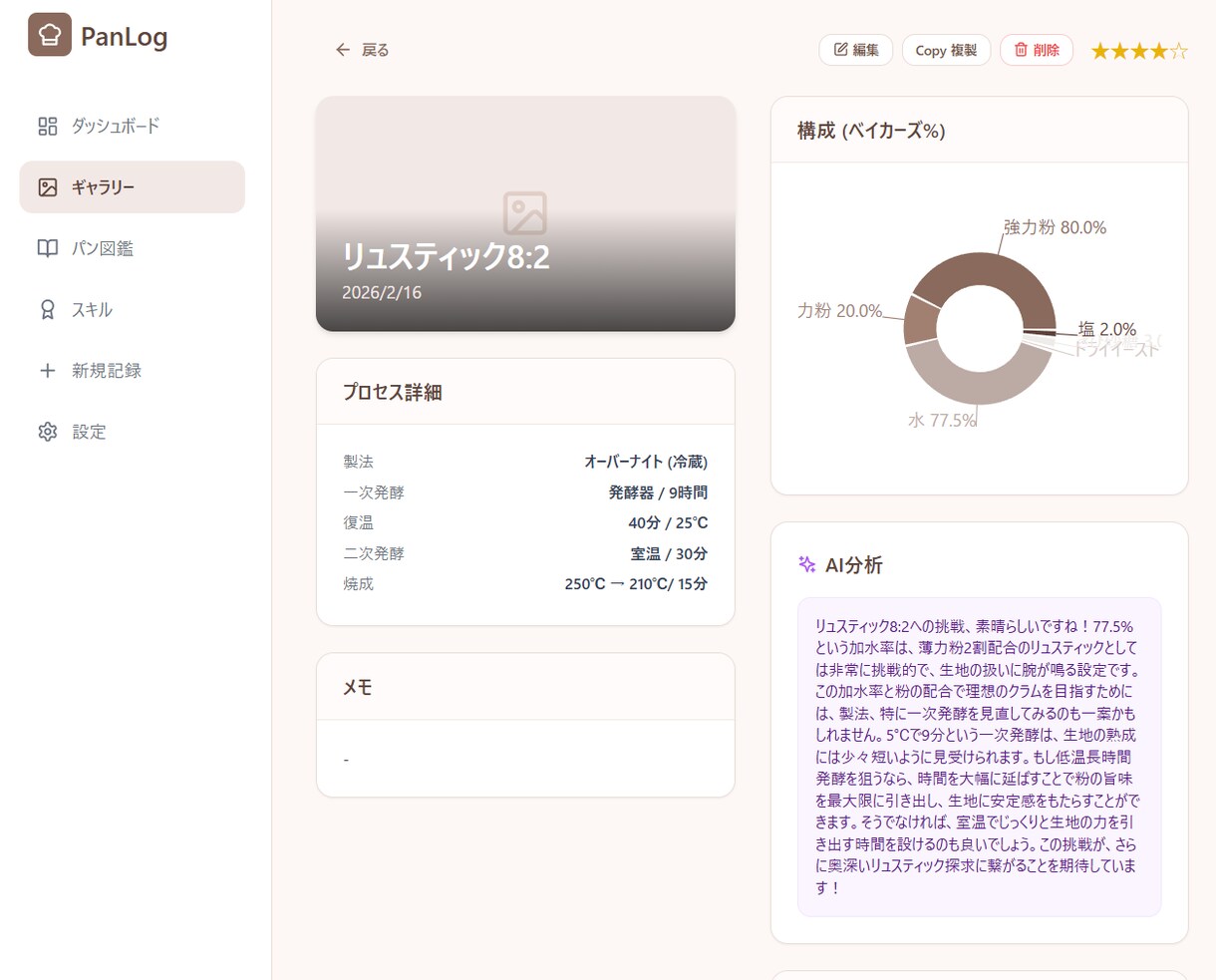Click the trash can icon in 削除 button
Image resolution: width=1216 pixels, height=980 pixels.
(x=1021, y=50)
